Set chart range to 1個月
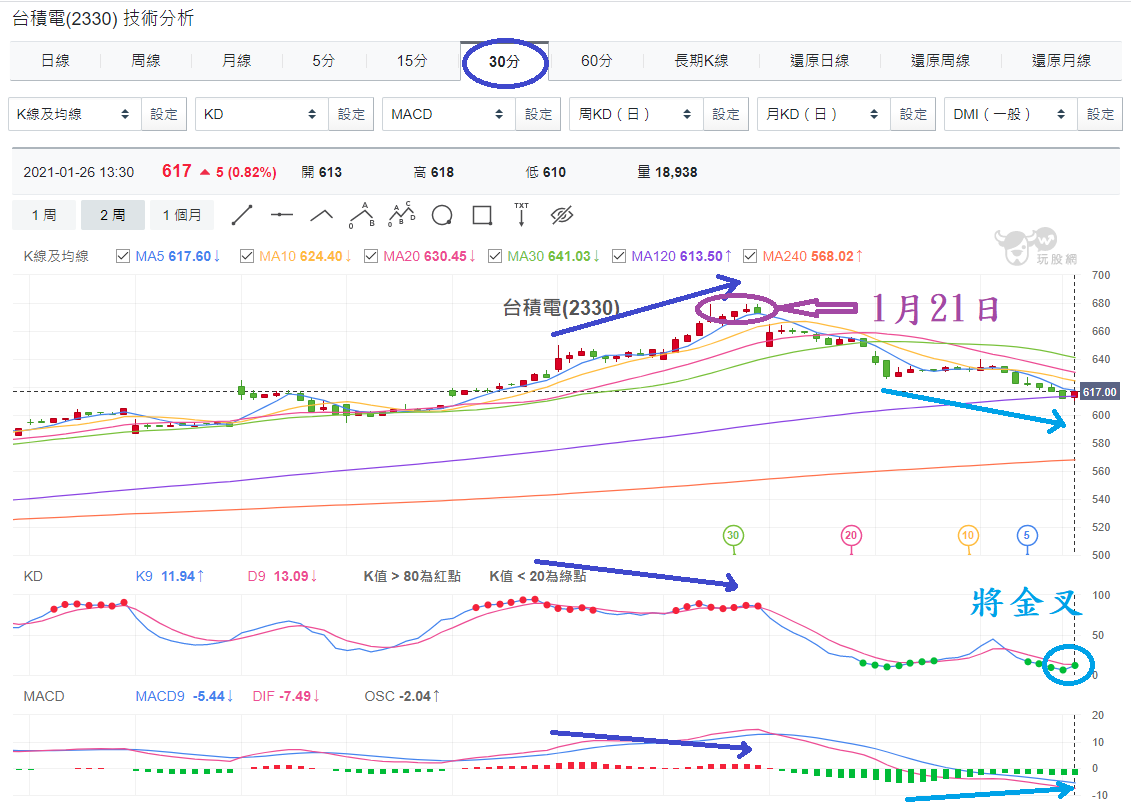The width and height of the screenshot is (1131, 807). (x=182, y=215)
